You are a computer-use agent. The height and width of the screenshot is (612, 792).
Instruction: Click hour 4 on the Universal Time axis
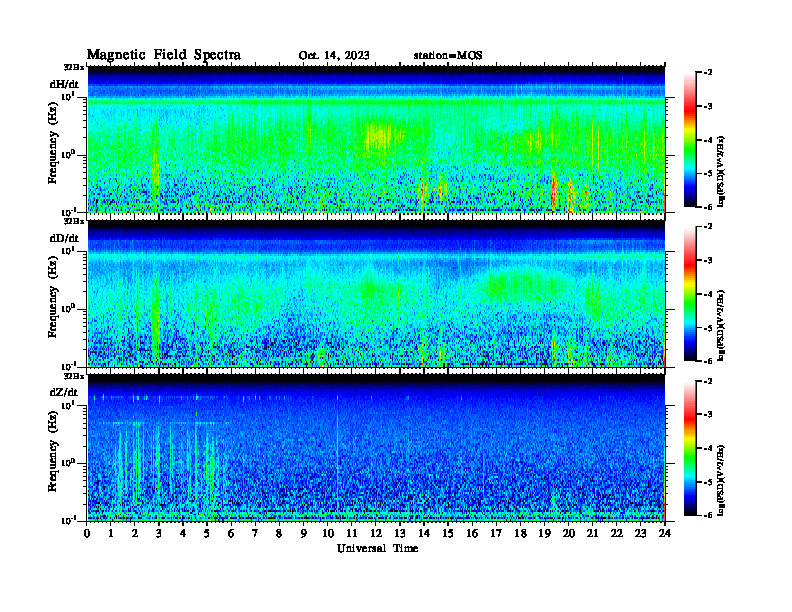point(183,533)
